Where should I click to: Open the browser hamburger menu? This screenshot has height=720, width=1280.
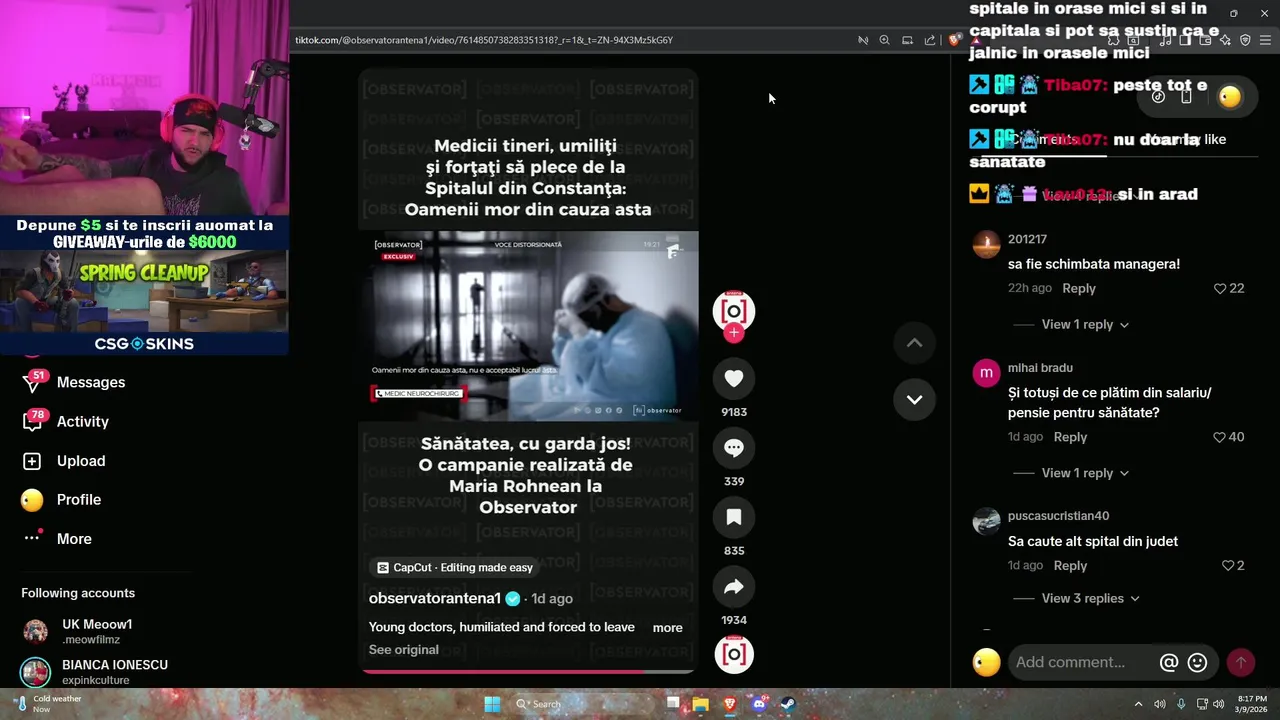[1265, 40]
